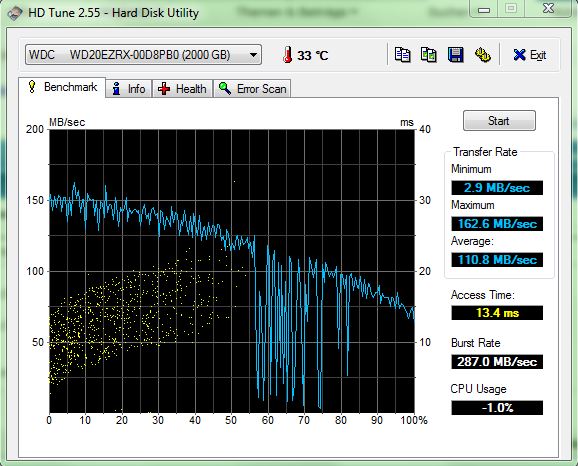Click the Exit button label

[x=538, y=55]
